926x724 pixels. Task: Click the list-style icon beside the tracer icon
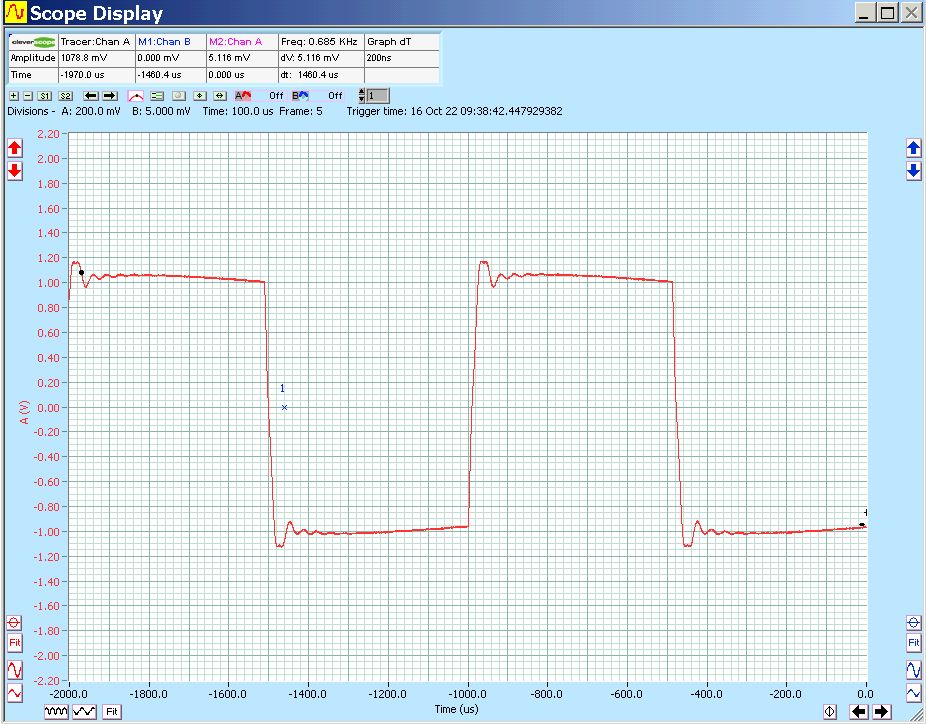tap(157, 96)
